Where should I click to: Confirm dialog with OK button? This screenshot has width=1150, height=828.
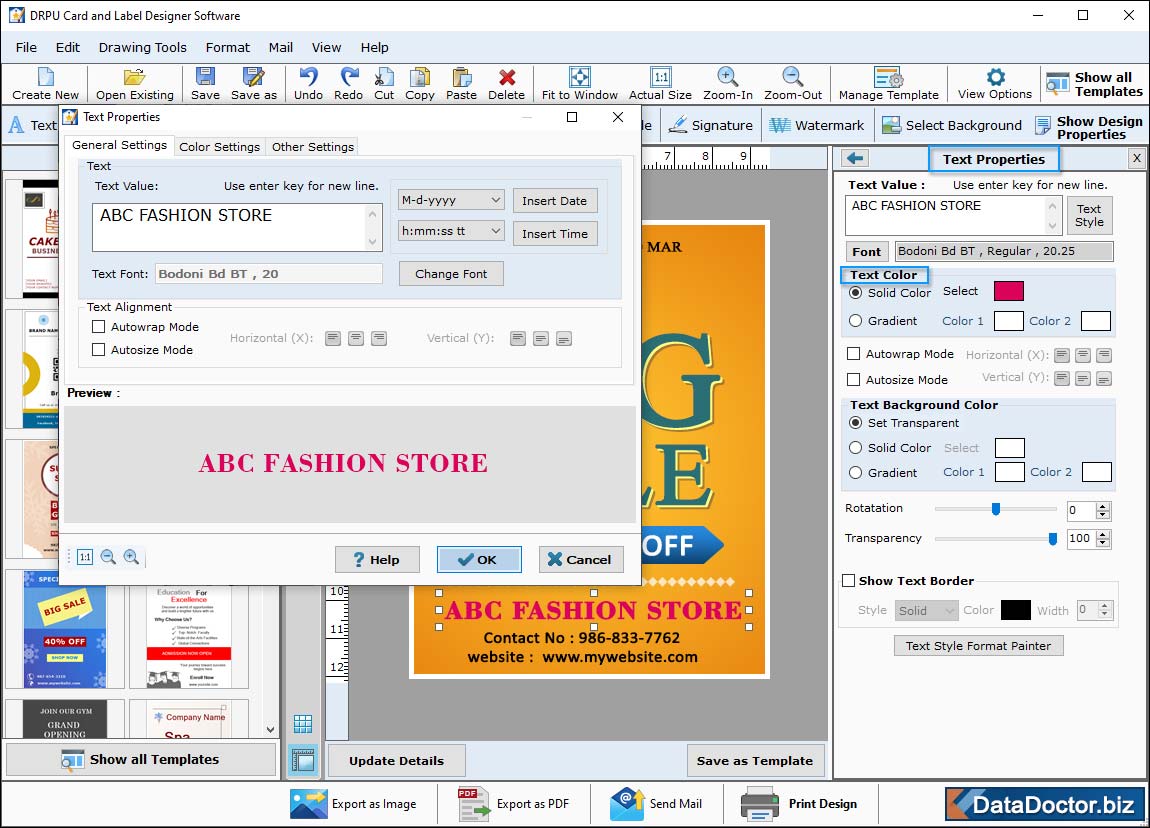point(479,559)
